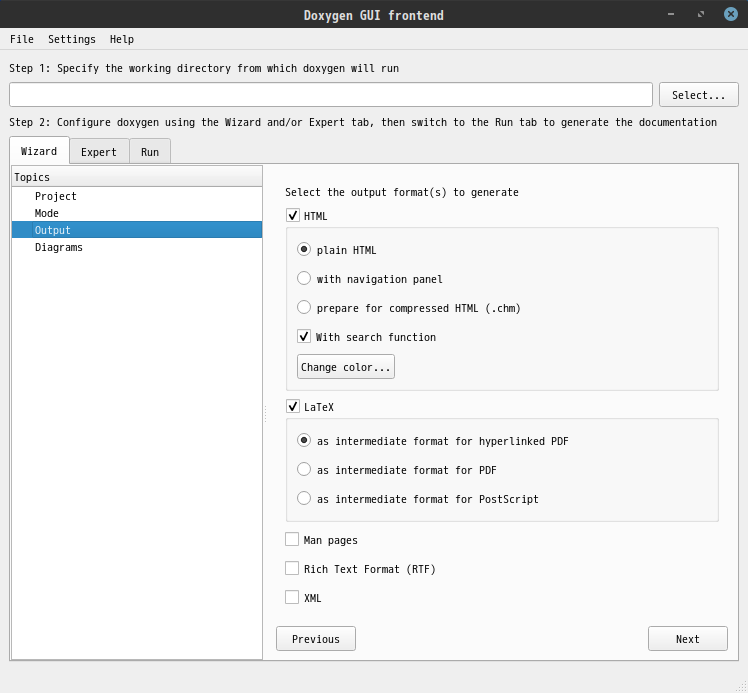Switch to the Run tab
This screenshot has height=693, width=748.
[150, 152]
